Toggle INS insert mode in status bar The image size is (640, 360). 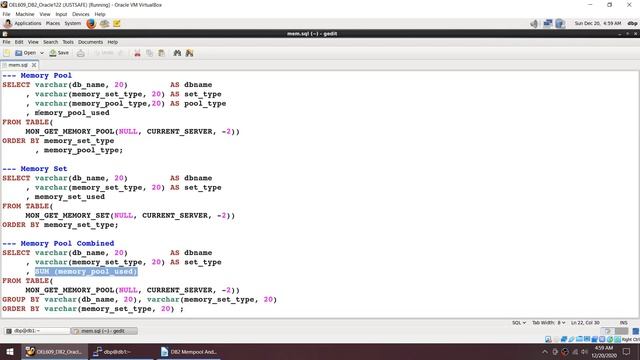[624, 323]
